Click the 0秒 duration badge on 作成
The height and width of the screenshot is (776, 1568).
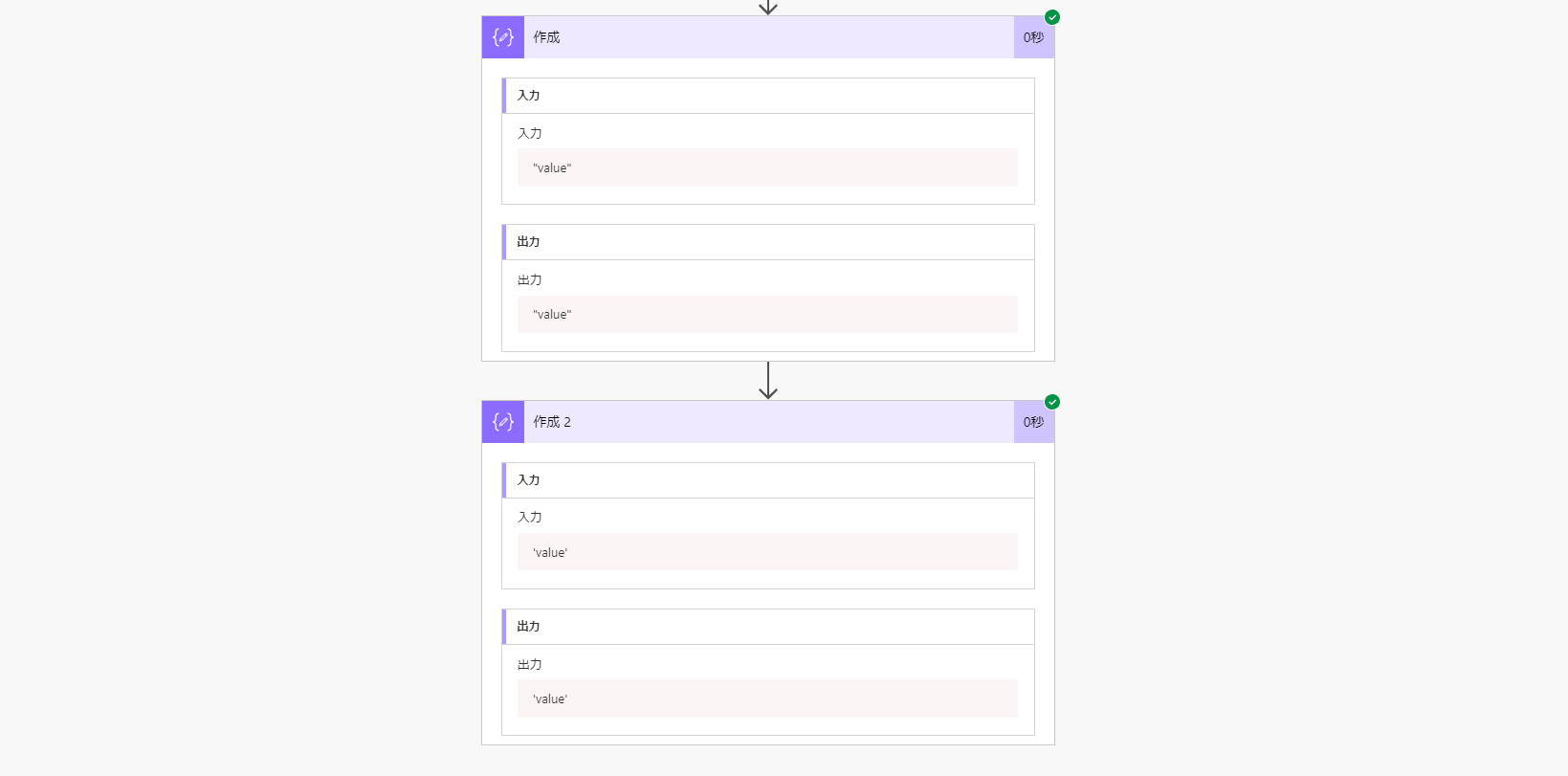(x=1033, y=36)
